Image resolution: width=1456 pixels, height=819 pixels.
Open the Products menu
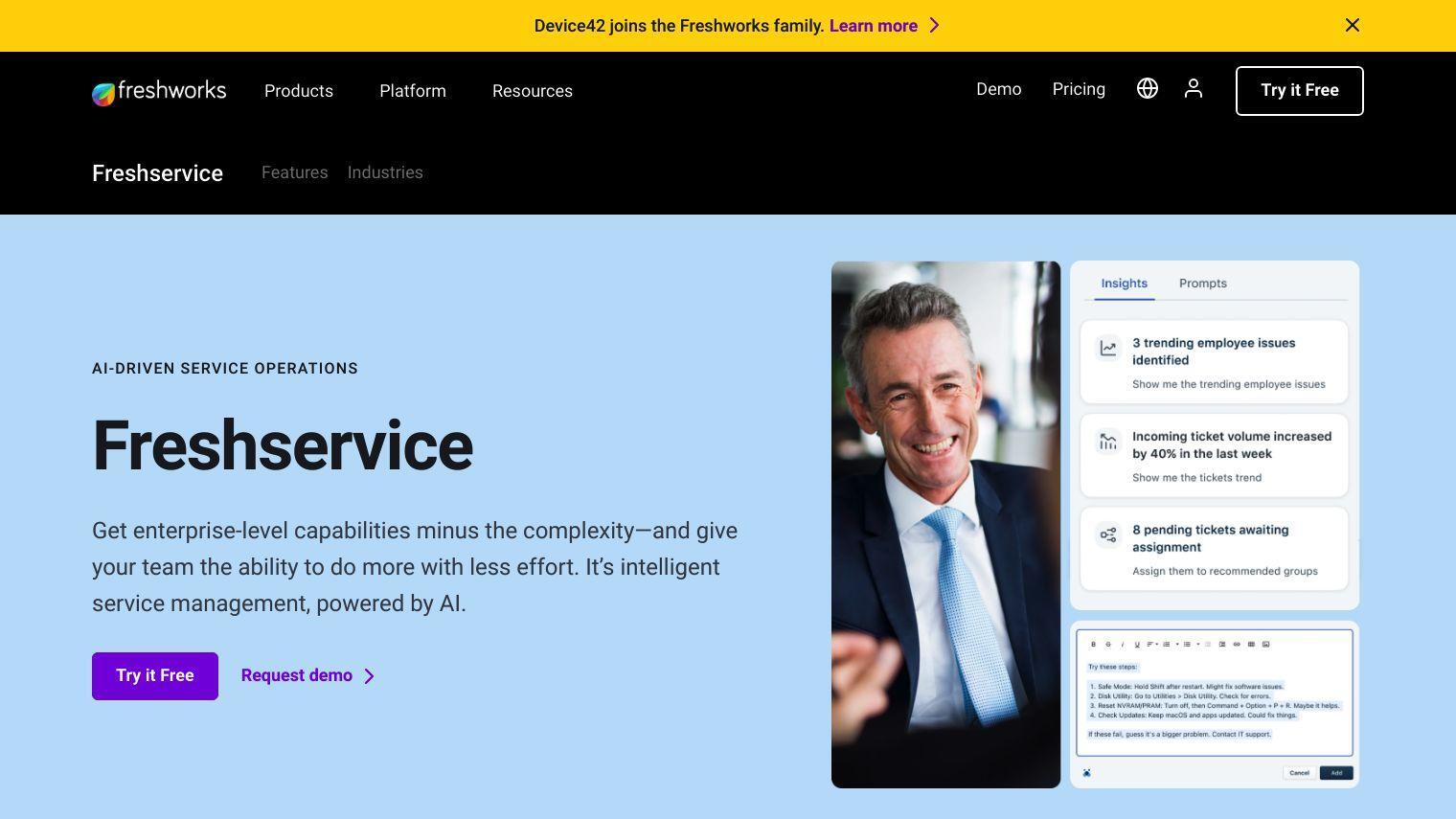click(299, 91)
